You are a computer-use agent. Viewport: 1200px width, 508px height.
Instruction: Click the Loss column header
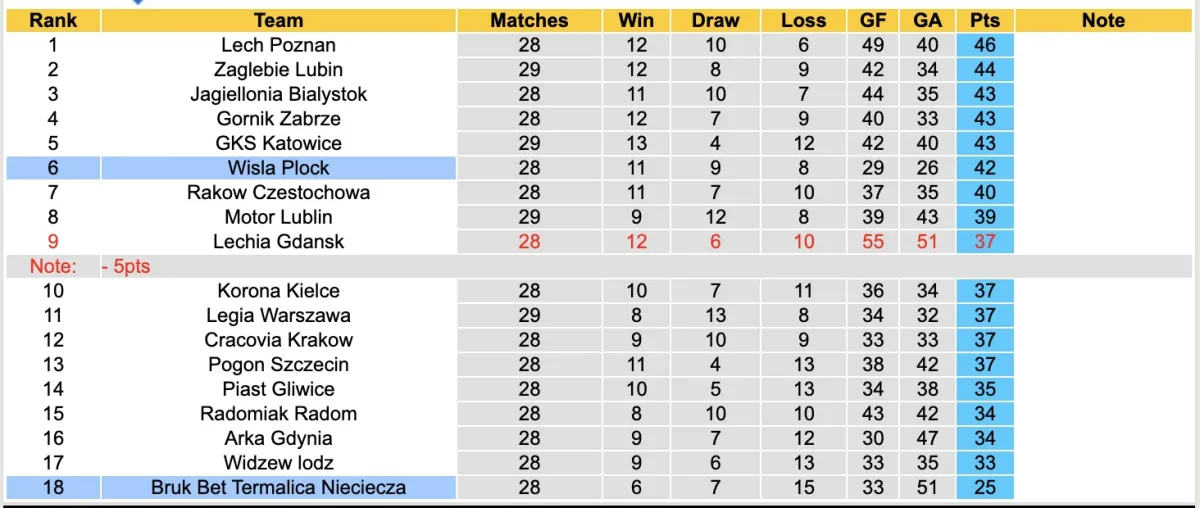point(803,20)
